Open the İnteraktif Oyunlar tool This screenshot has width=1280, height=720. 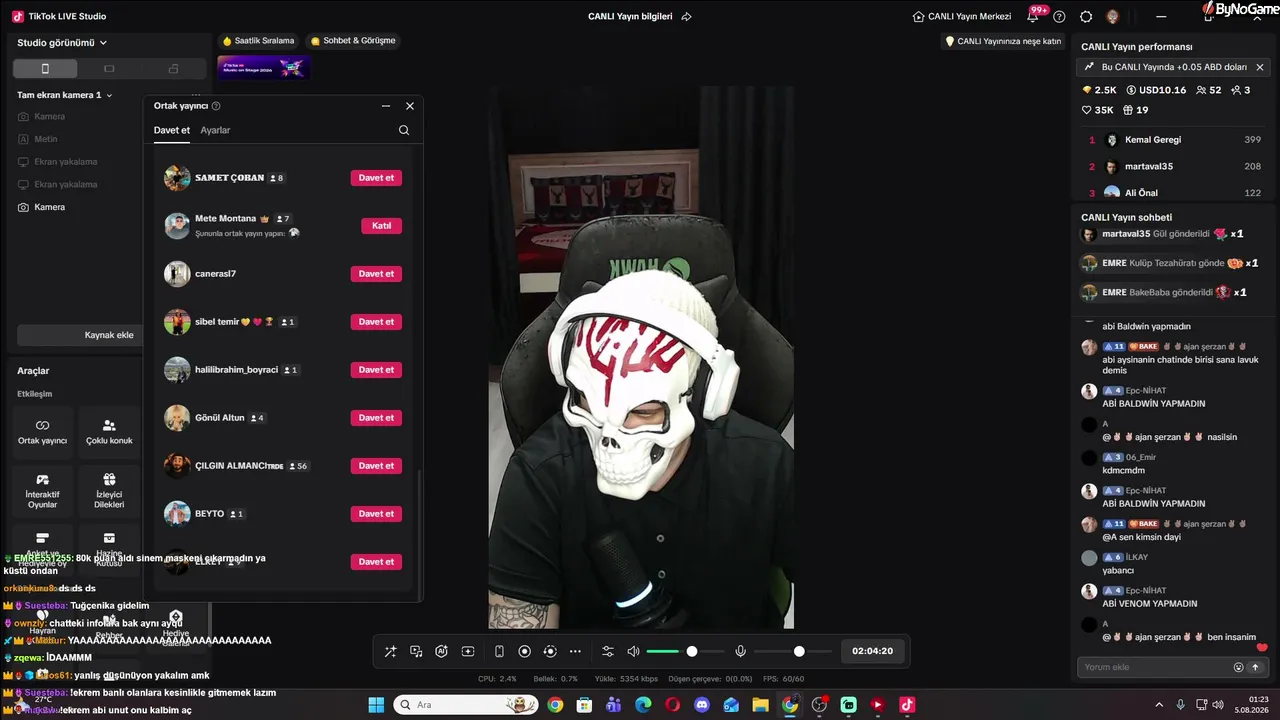(42, 491)
